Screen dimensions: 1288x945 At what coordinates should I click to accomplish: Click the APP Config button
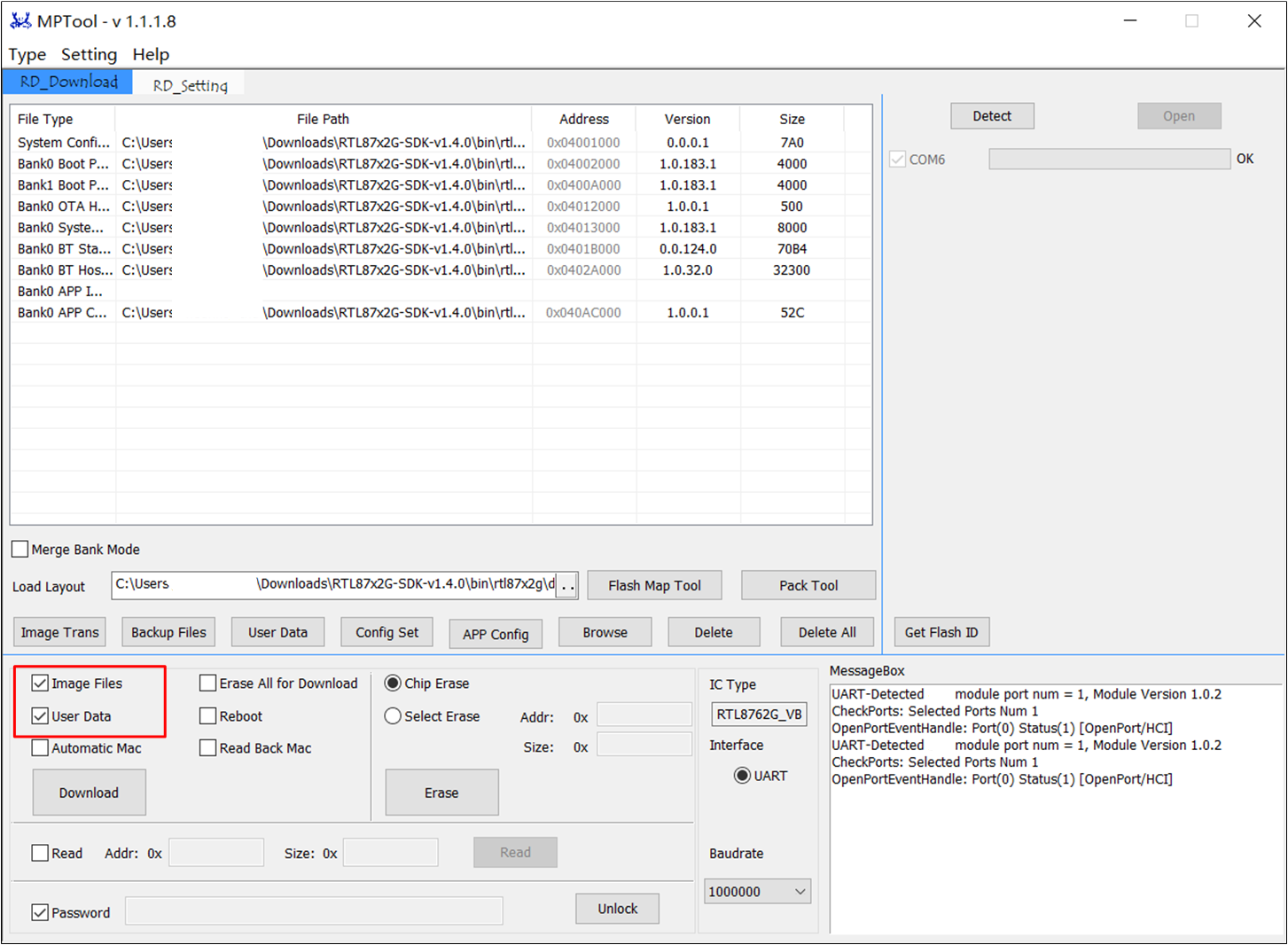click(495, 635)
